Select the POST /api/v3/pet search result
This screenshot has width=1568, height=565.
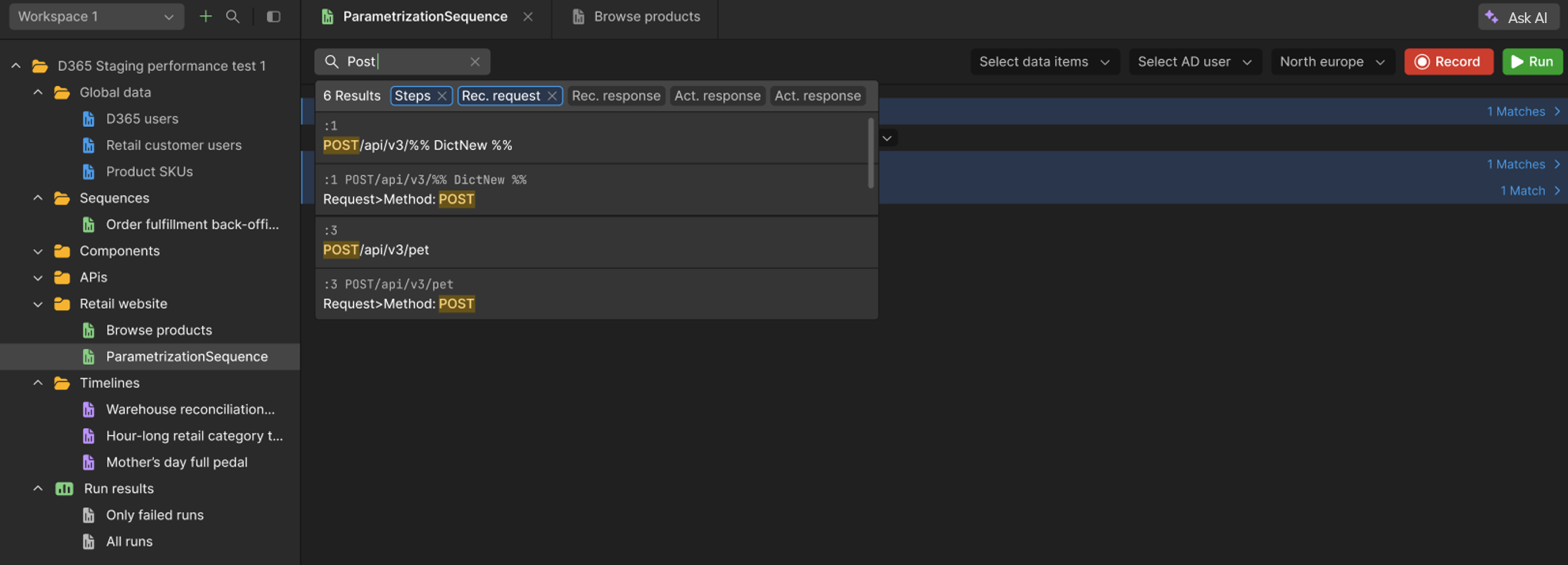point(376,249)
